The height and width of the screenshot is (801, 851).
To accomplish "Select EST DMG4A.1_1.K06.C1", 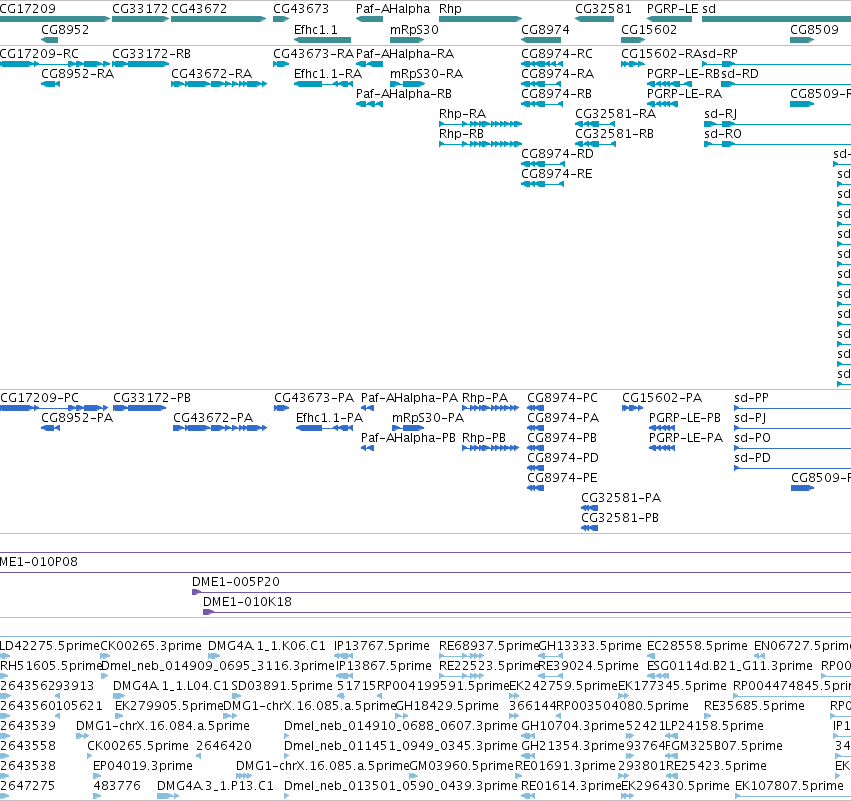I will click(266, 646).
